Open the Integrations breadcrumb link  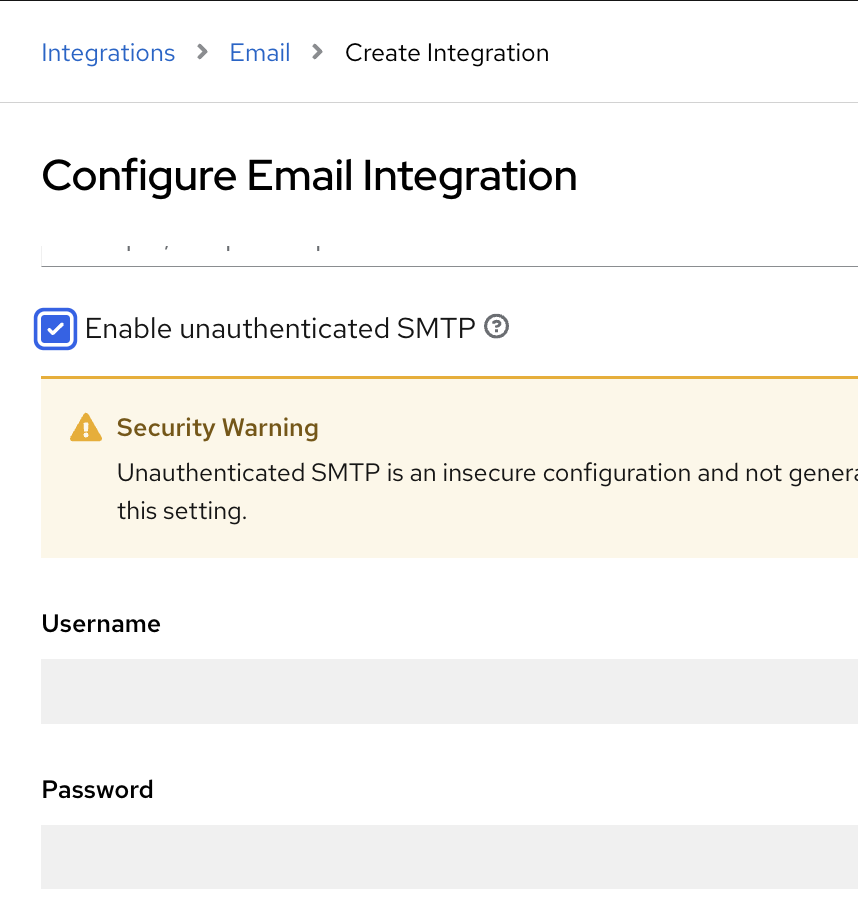tap(108, 53)
